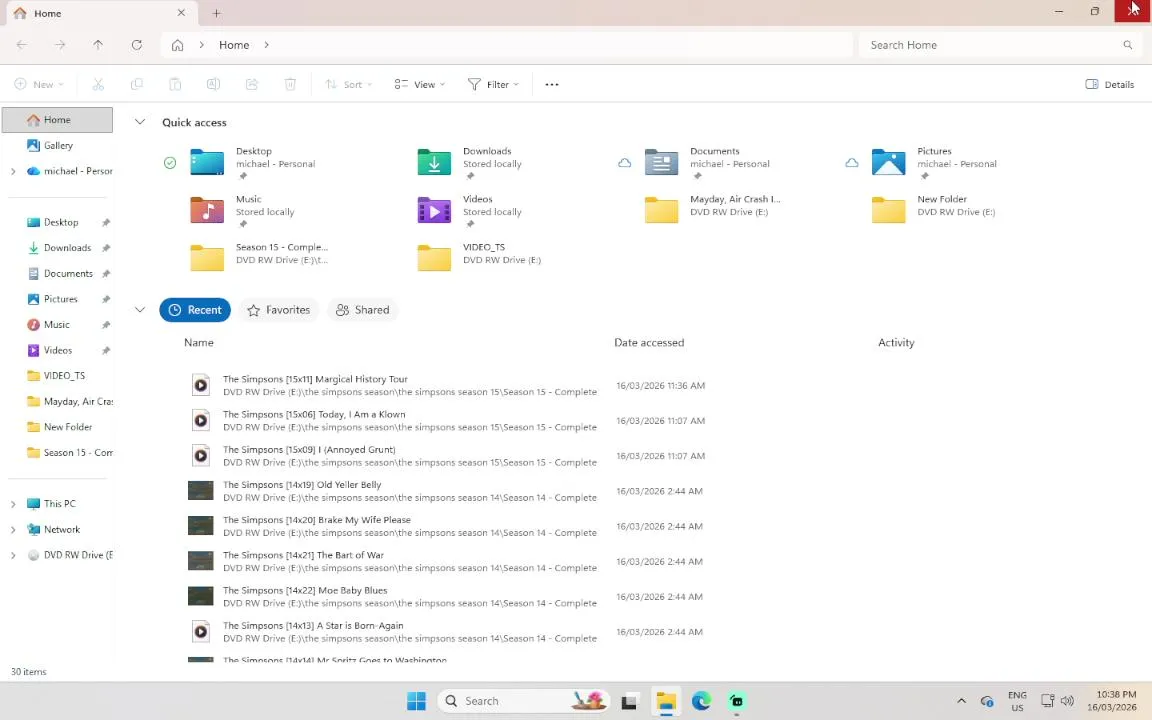Open the New Folder tile in Quick access
Screen dimensions: 1152x720
pyautogui.click(x=933, y=209)
